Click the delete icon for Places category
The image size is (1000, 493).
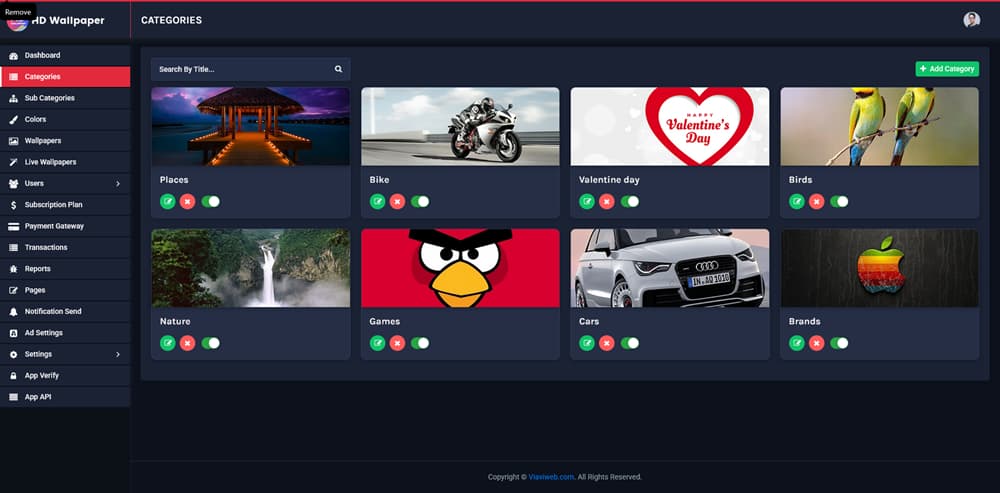188,202
